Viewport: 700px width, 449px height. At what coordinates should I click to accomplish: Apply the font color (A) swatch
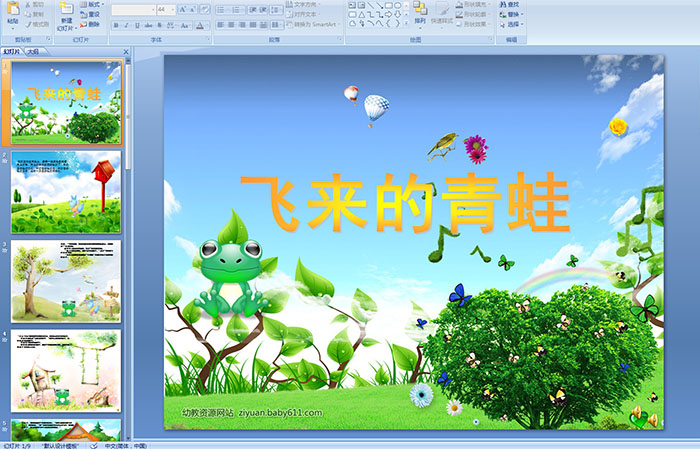coord(200,25)
